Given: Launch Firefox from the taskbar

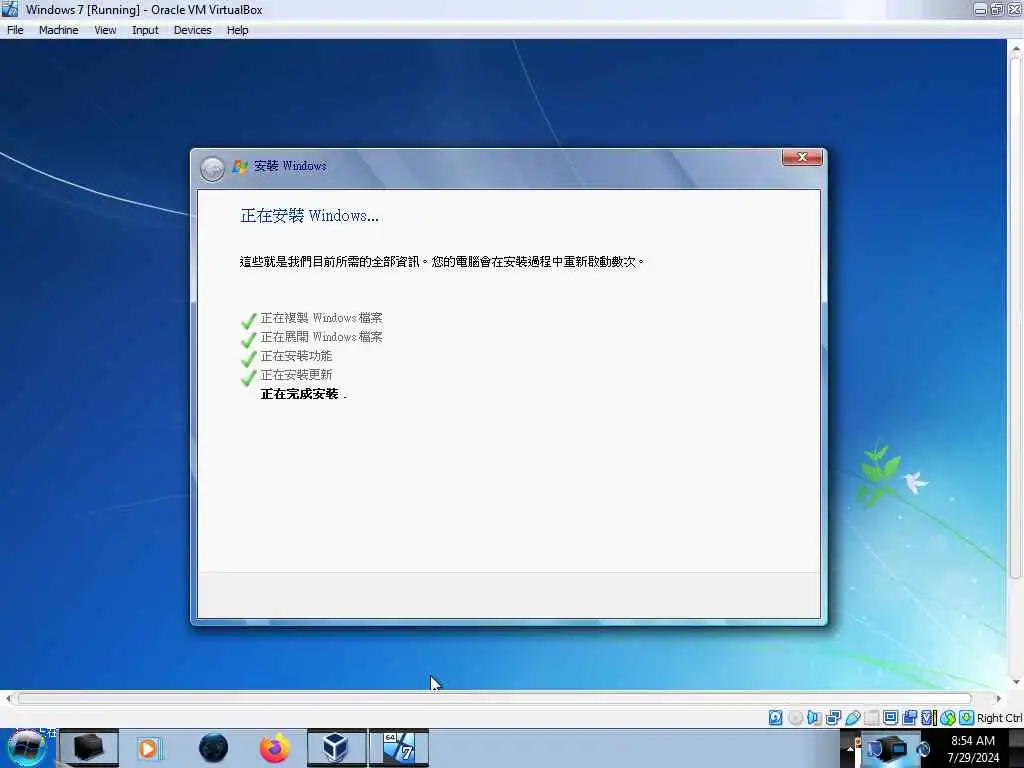Looking at the screenshot, I should (x=275, y=748).
